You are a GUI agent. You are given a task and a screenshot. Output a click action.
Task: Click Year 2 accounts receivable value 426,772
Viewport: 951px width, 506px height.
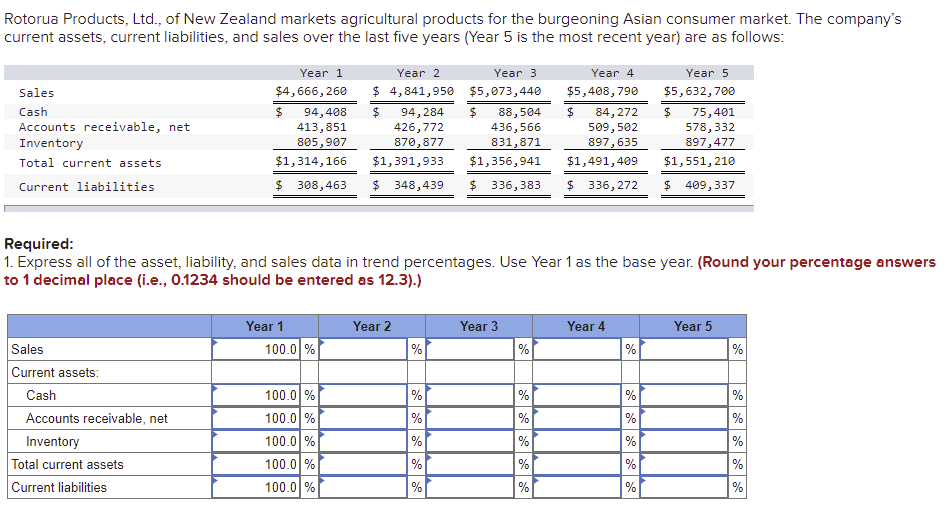click(x=418, y=127)
